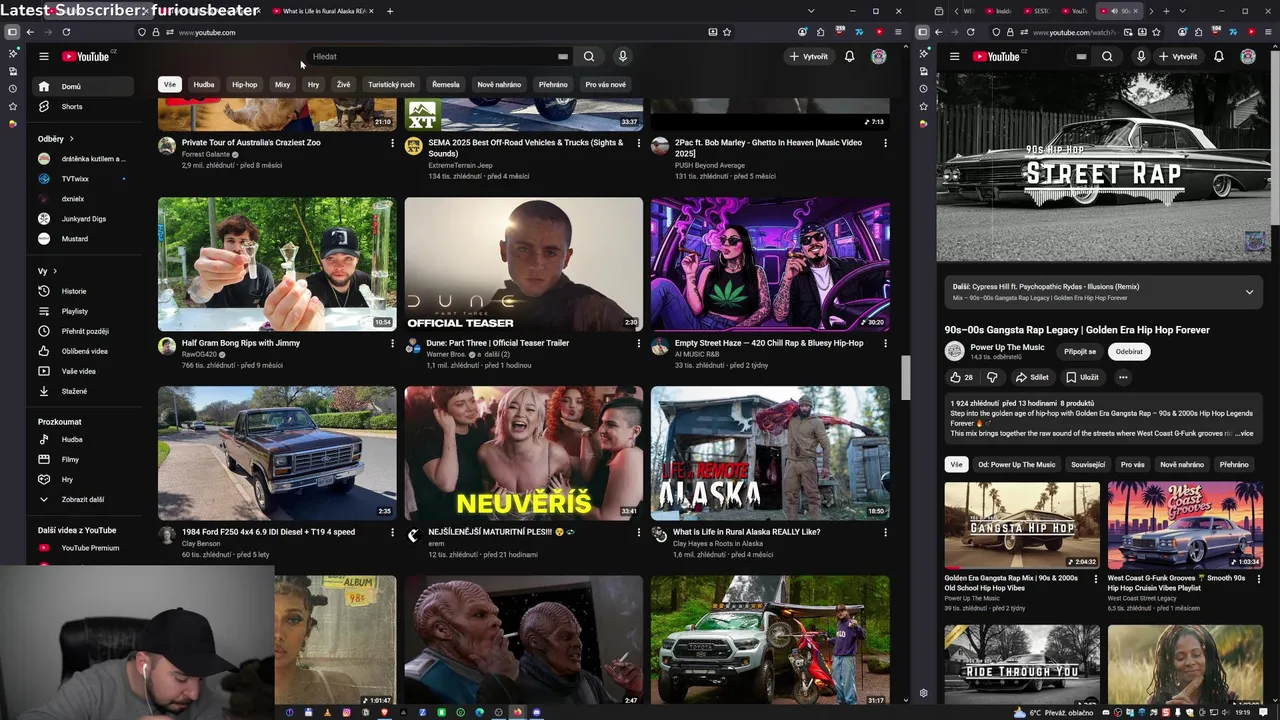Select Od: Power Up The Music chip
The height and width of the screenshot is (720, 1280).
click(1016, 464)
